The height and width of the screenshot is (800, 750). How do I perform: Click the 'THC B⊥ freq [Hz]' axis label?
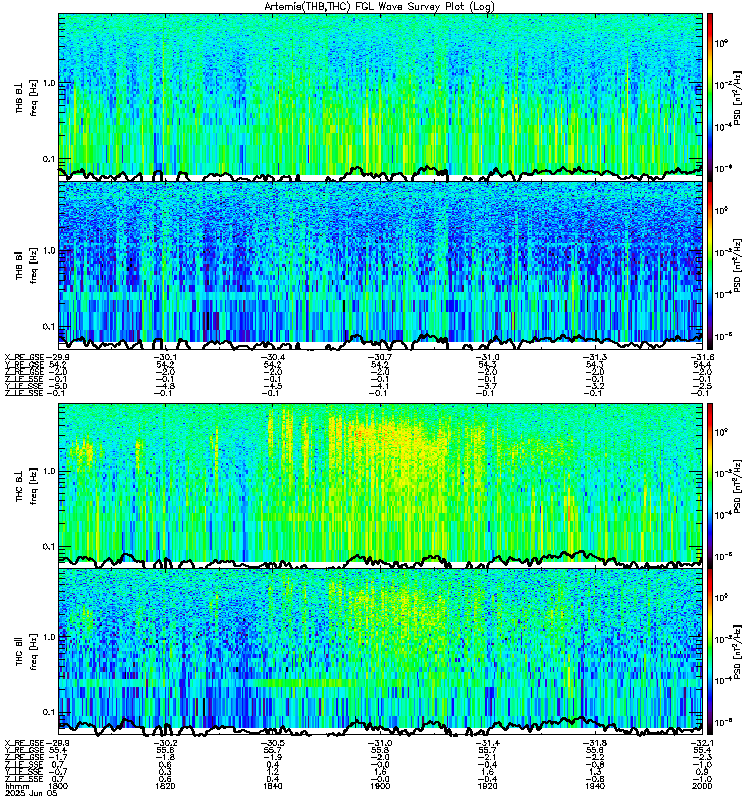(x=27, y=486)
